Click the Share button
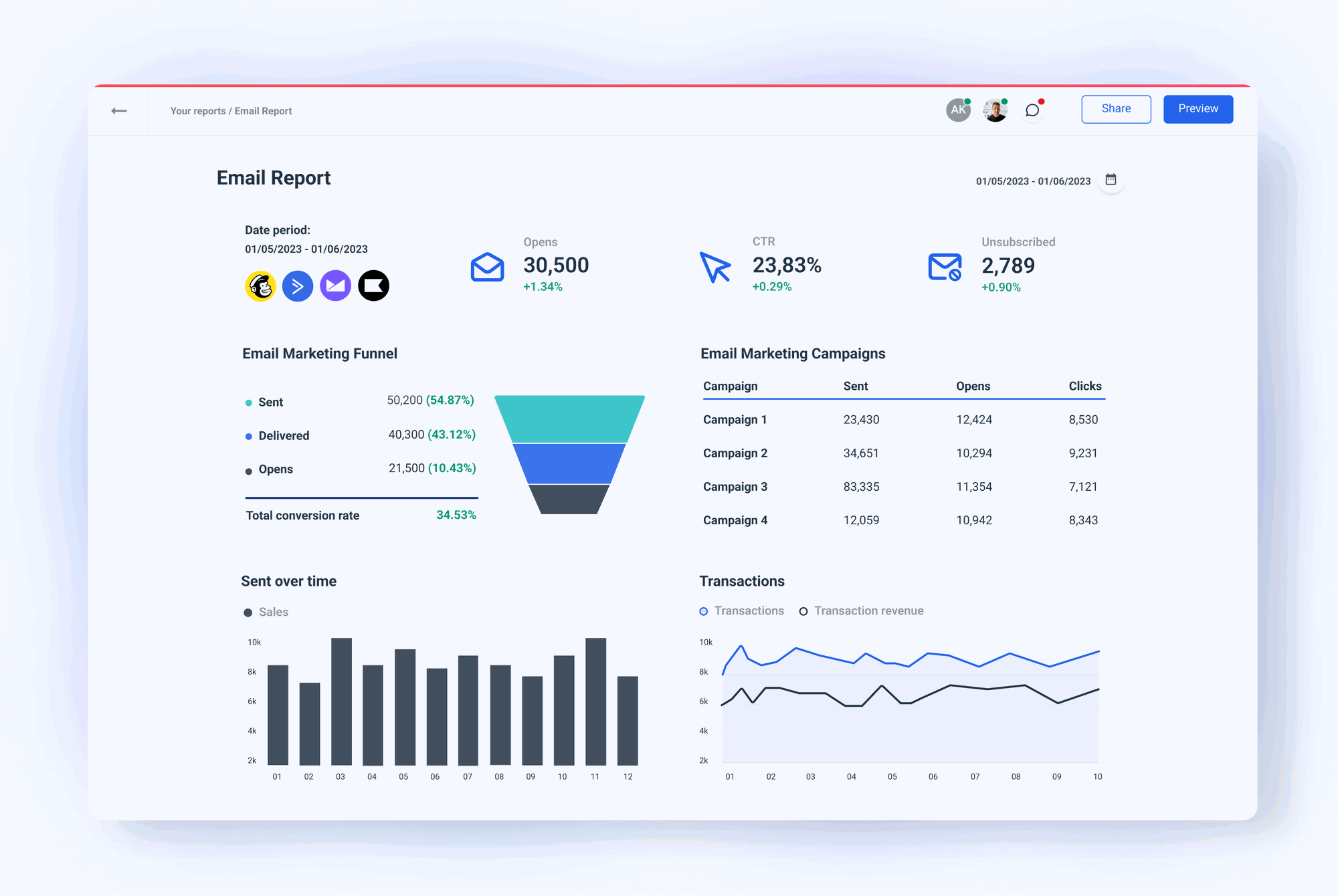The width and height of the screenshot is (1338, 896). (x=1116, y=108)
